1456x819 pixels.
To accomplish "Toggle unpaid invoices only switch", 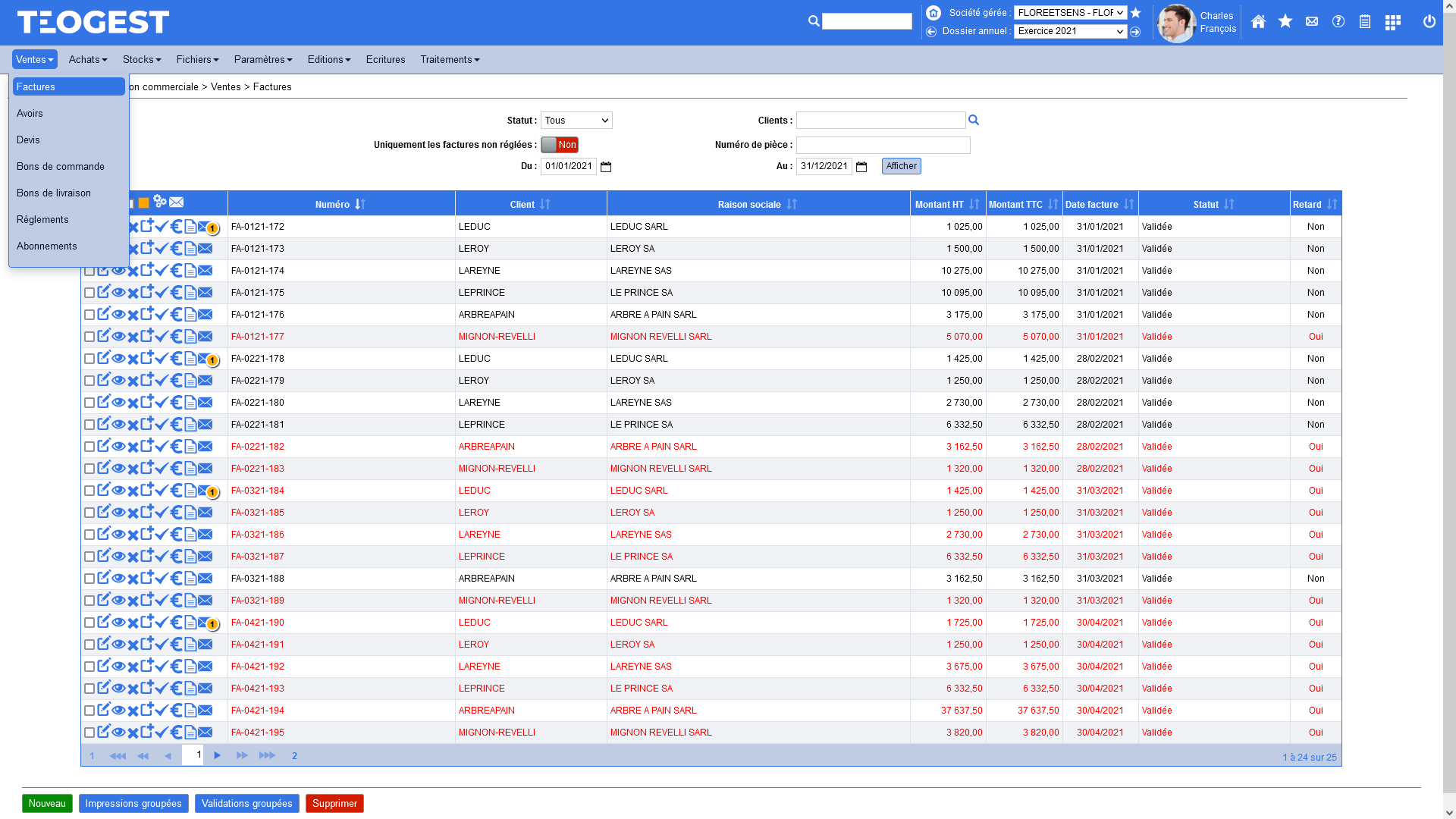I will point(560,145).
